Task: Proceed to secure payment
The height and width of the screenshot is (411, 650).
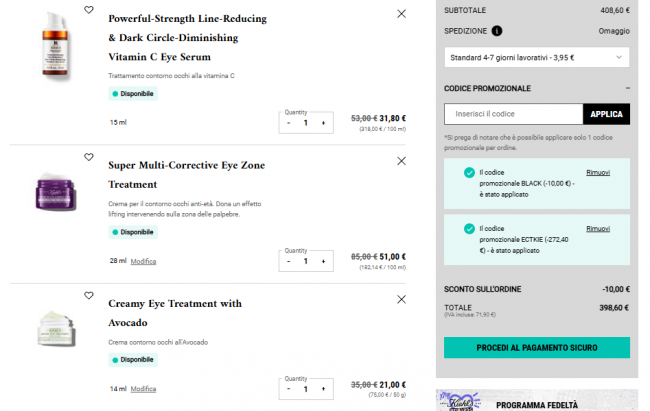Action: coord(536,347)
